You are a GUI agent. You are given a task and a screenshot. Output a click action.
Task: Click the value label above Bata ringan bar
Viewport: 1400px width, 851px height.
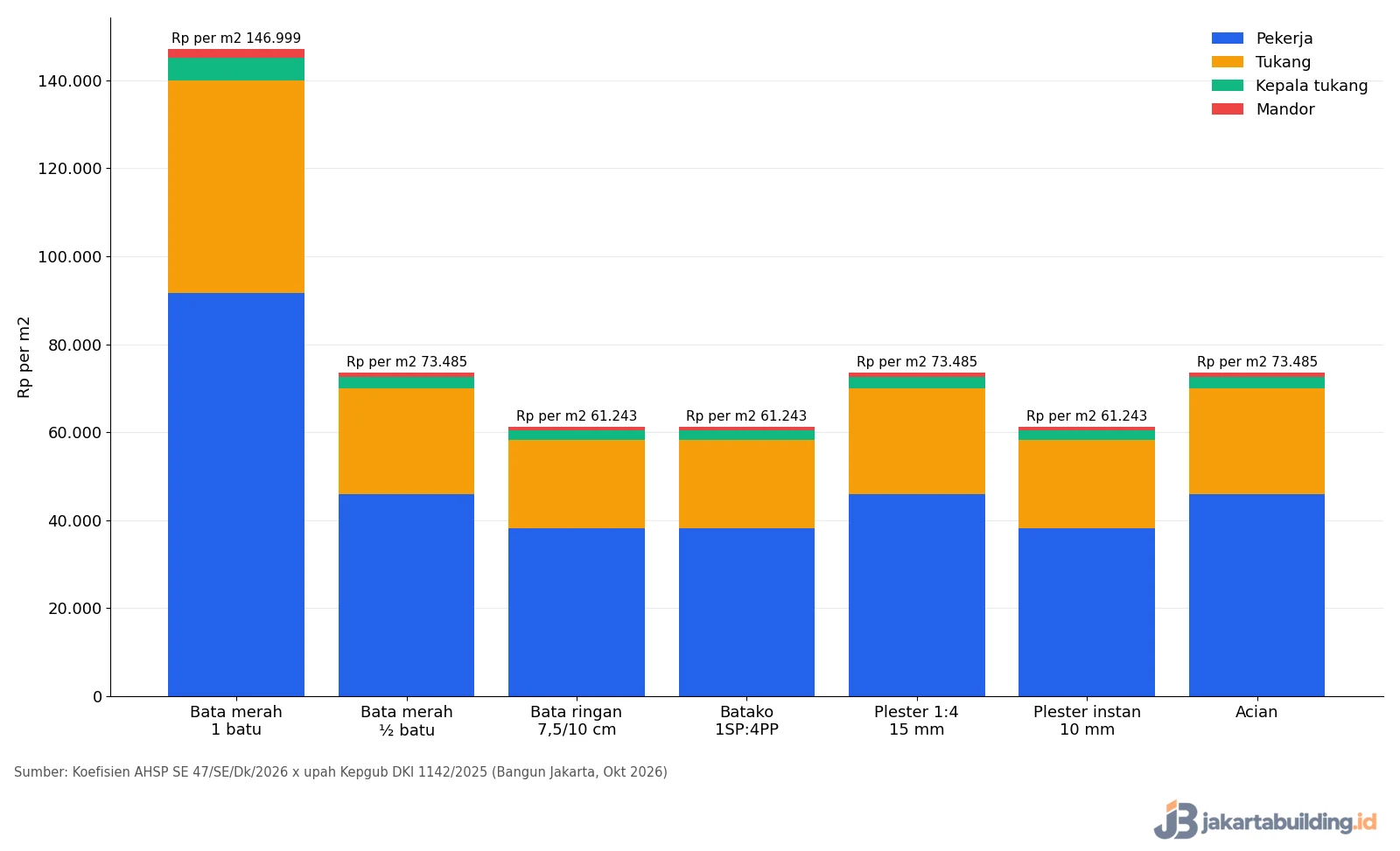tap(577, 416)
